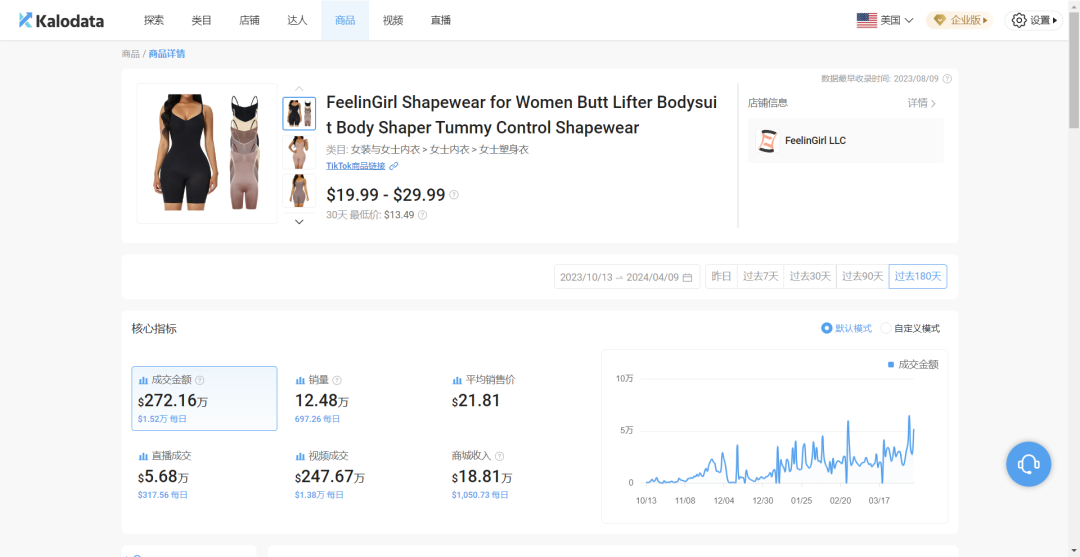Click help icon beside 成交金额
The height and width of the screenshot is (557, 1080).
click(x=200, y=380)
